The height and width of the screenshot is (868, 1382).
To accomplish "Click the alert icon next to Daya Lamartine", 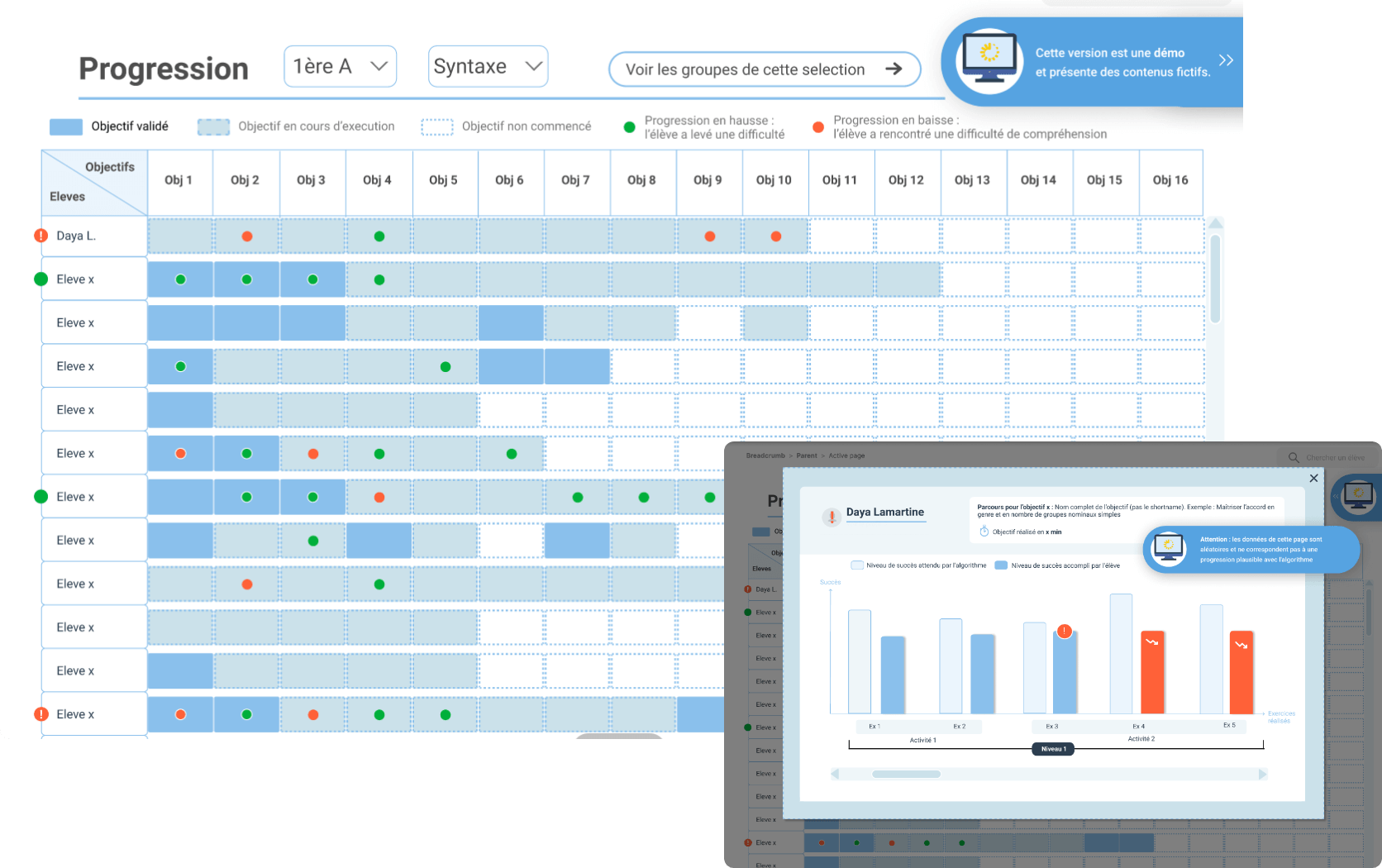I will click(831, 517).
